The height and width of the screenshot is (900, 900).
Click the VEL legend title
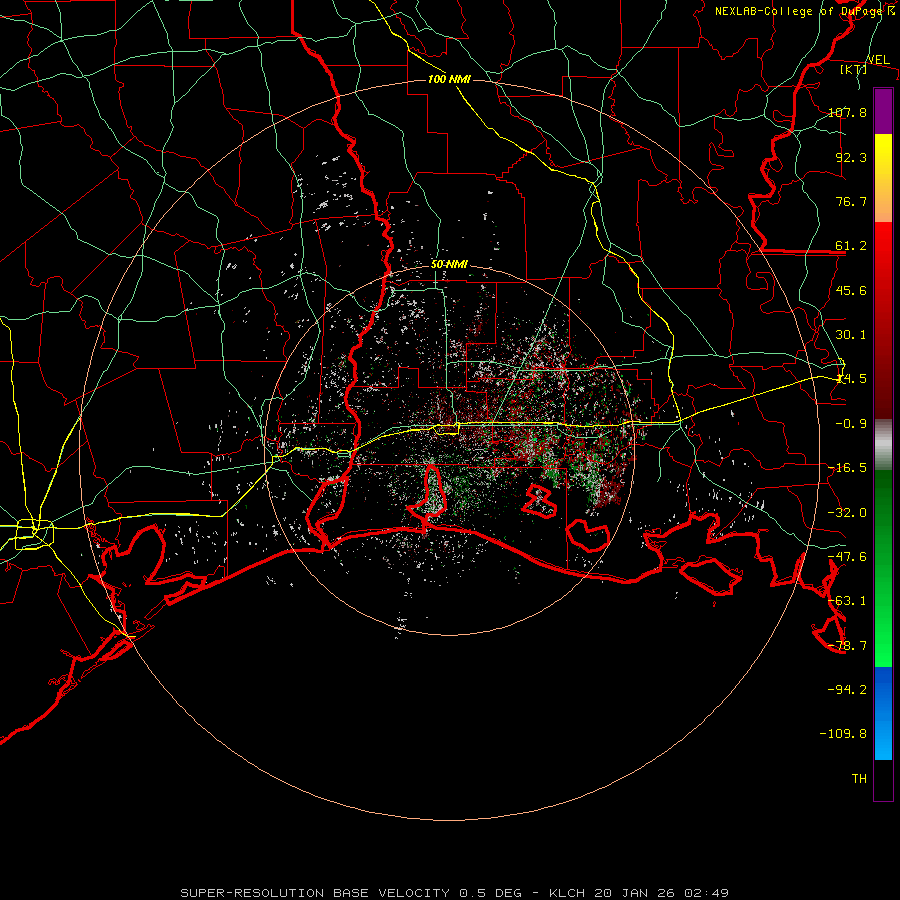tap(878, 60)
